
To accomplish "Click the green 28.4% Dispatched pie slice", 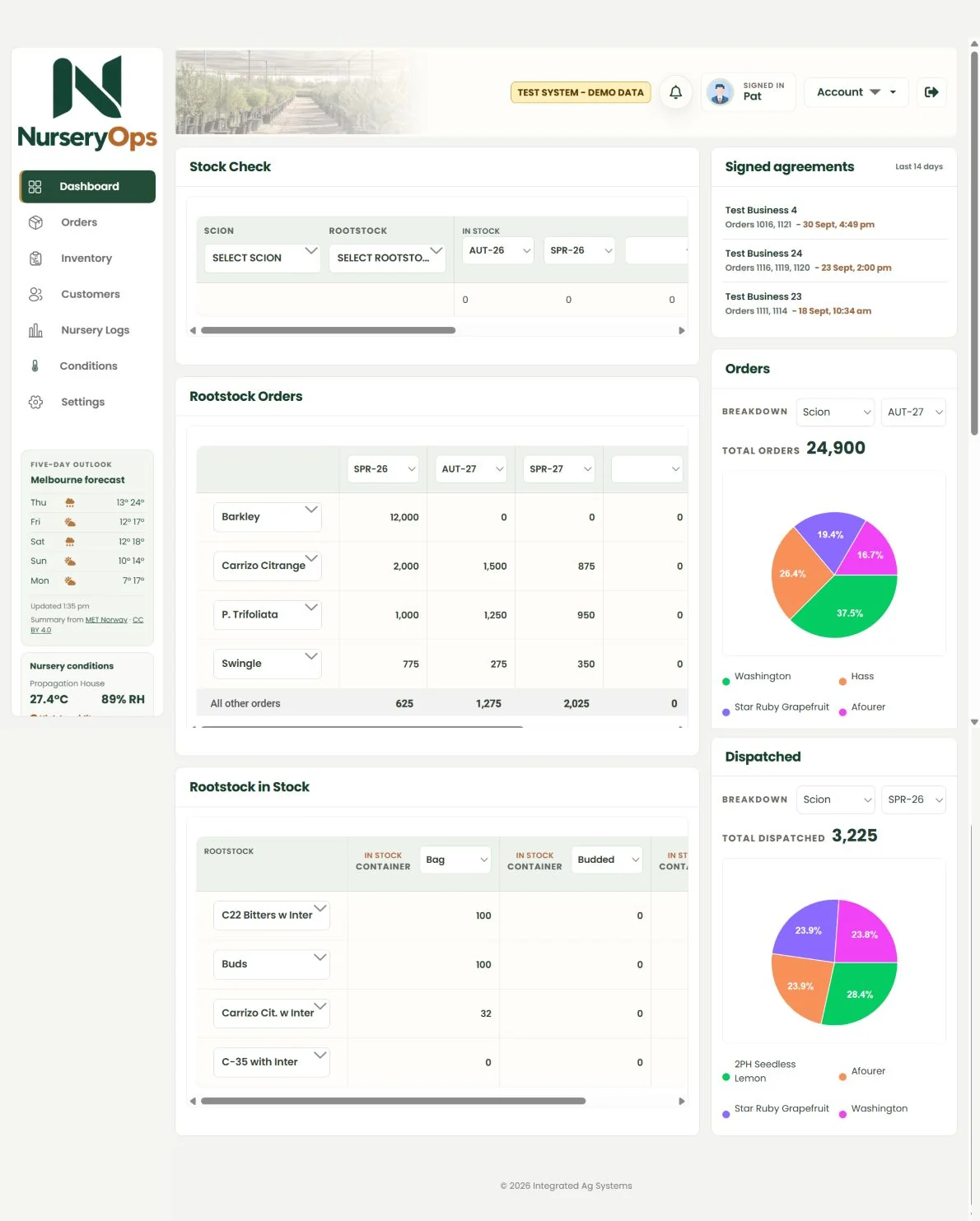I will click(x=858, y=993).
